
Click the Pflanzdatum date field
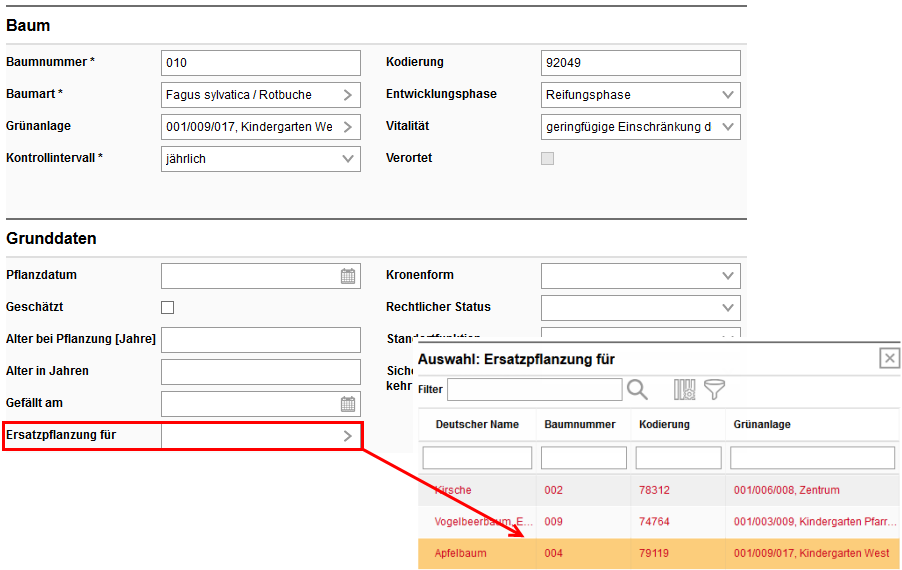tap(261, 276)
